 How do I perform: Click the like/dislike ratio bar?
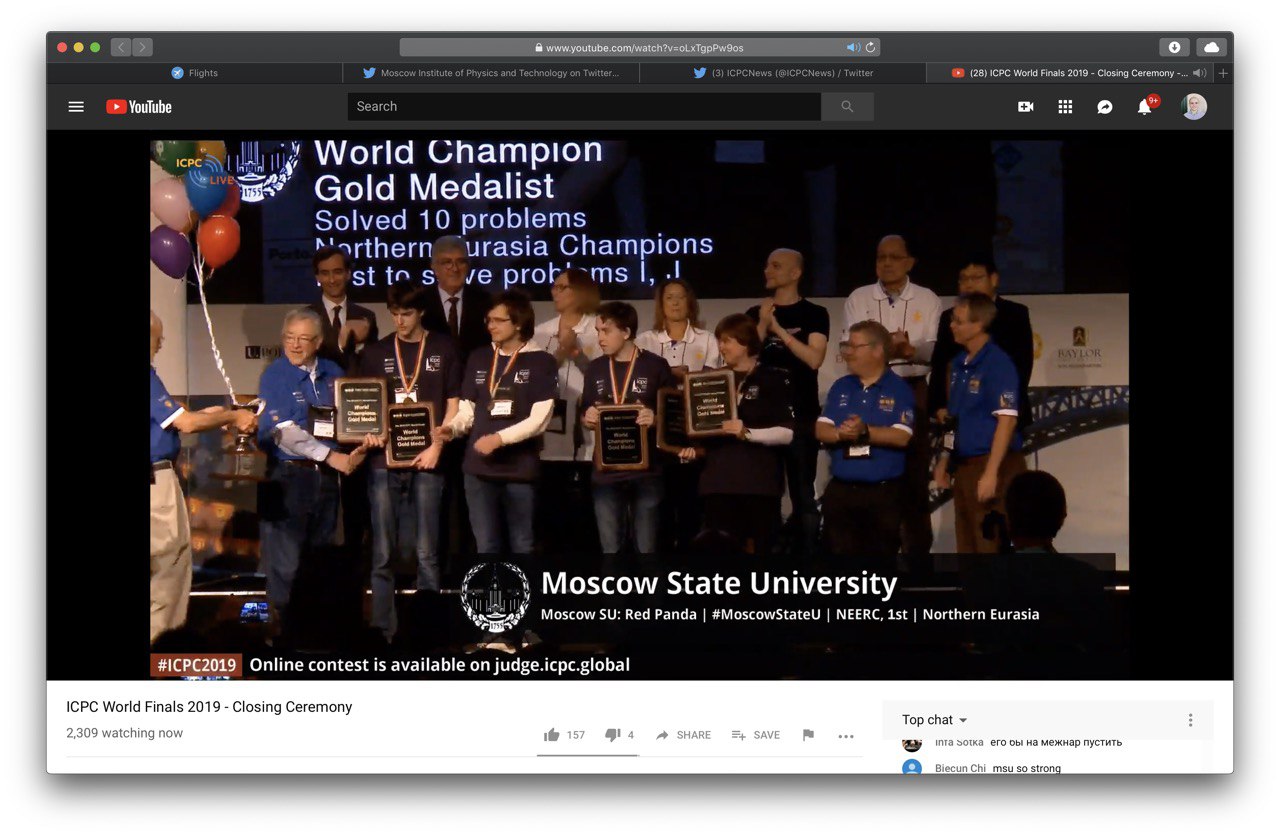tap(588, 755)
